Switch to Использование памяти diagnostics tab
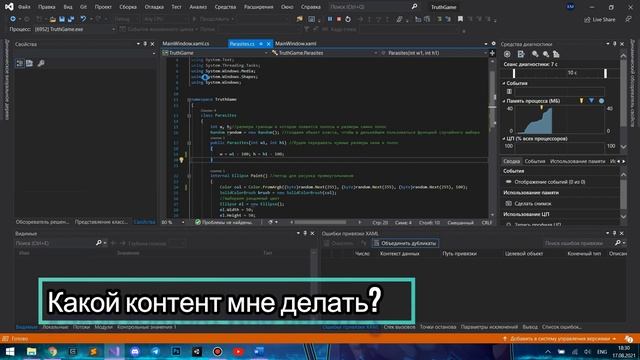640x360 pixels. pos(578,161)
